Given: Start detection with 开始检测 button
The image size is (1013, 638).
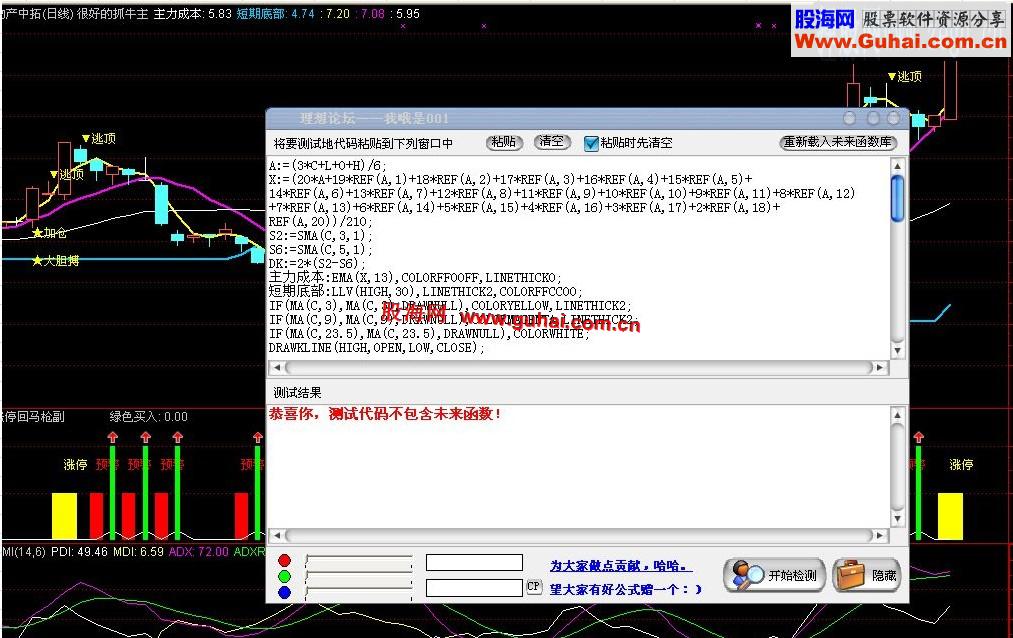Looking at the screenshot, I should 775,575.
